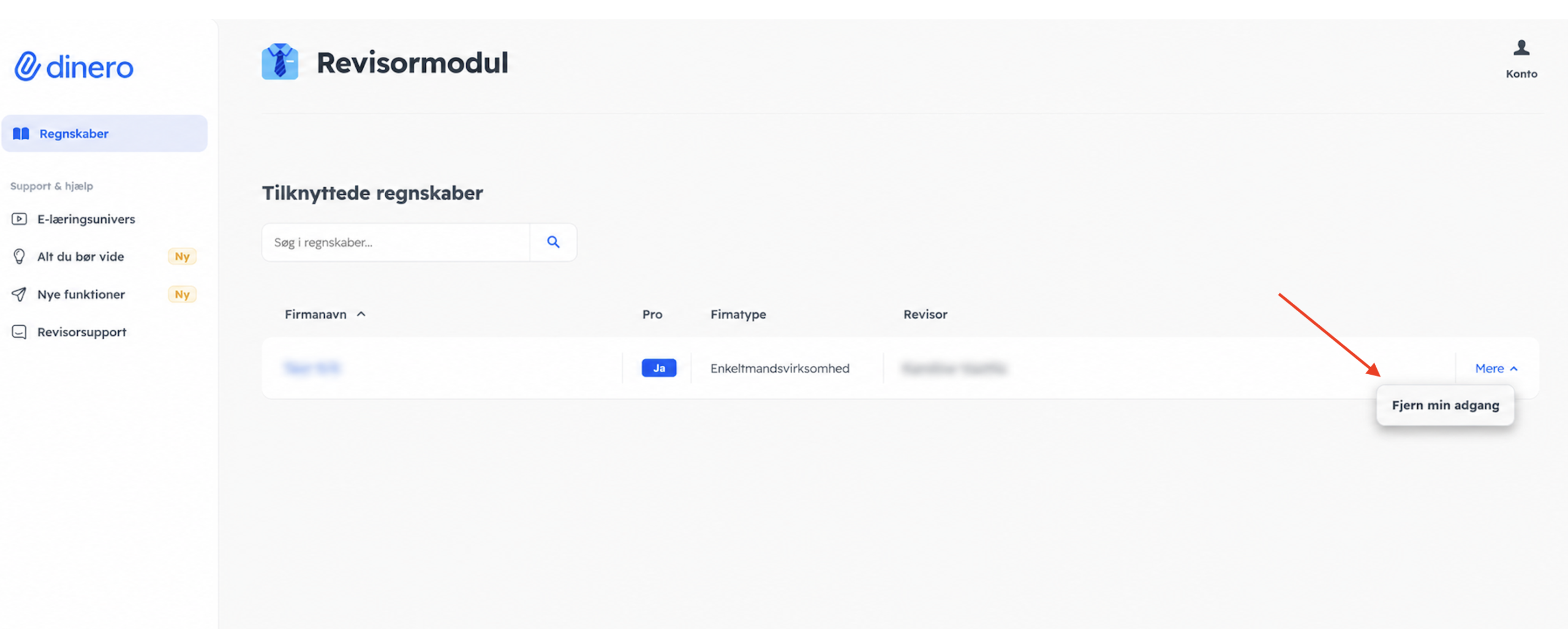Click the Ny badge on Alt du bør vide
This screenshot has height=629, width=1568.
182,257
